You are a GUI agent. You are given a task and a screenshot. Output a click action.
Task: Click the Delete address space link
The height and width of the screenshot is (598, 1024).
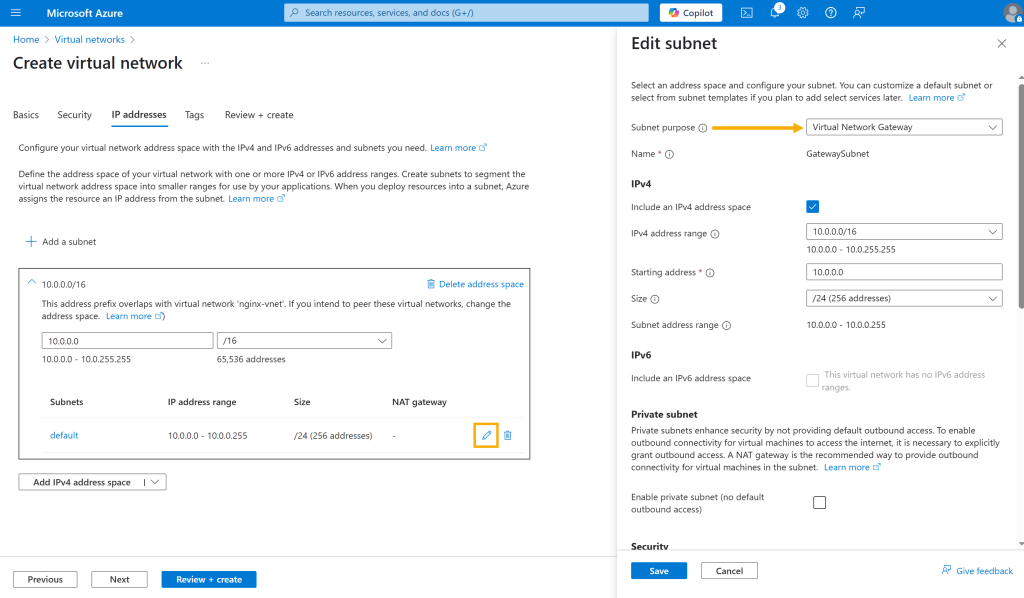pyautogui.click(x=475, y=284)
